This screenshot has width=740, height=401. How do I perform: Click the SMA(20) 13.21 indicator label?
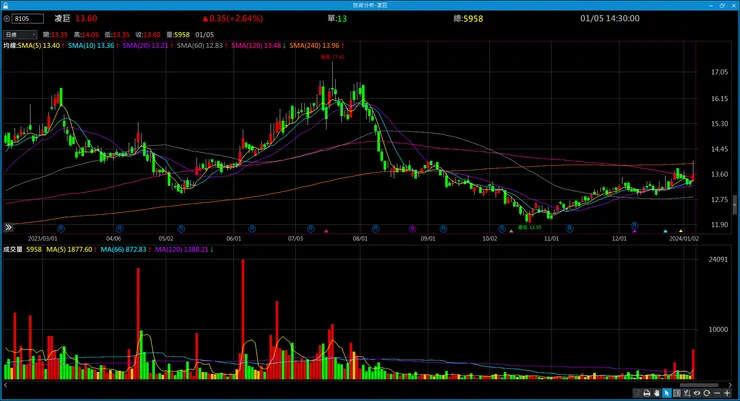click(147, 45)
